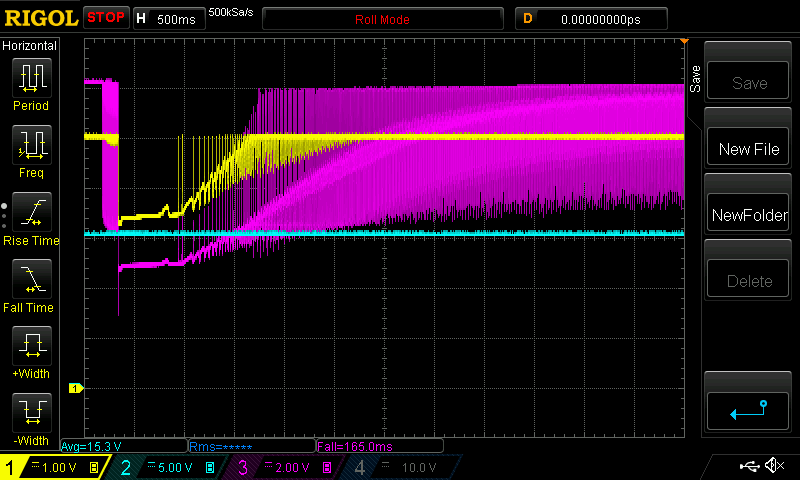Select the Freq measurement icon
Viewport: 800px width, 480px height.
click(31, 147)
